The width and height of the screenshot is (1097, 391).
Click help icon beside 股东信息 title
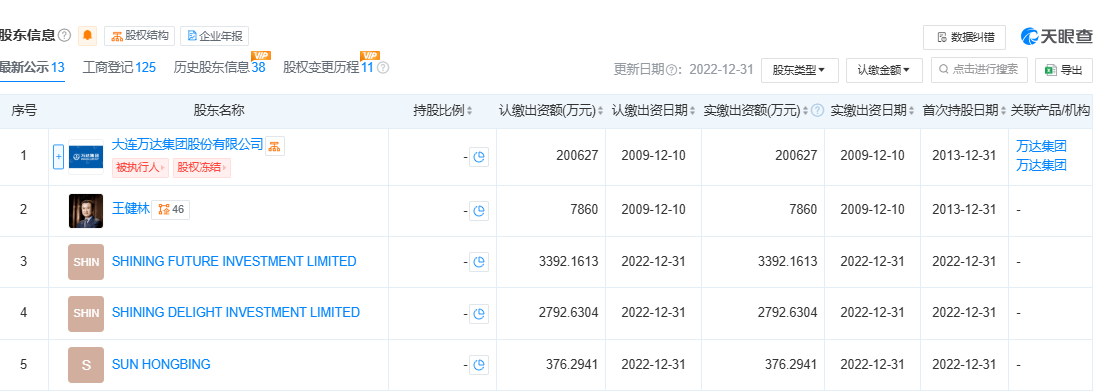point(64,36)
